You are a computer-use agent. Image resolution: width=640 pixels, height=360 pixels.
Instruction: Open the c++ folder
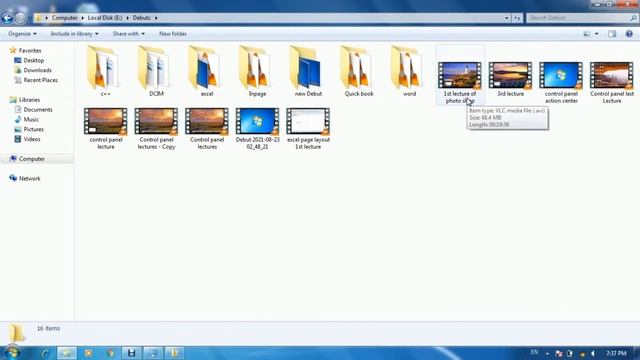click(x=105, y=71)
